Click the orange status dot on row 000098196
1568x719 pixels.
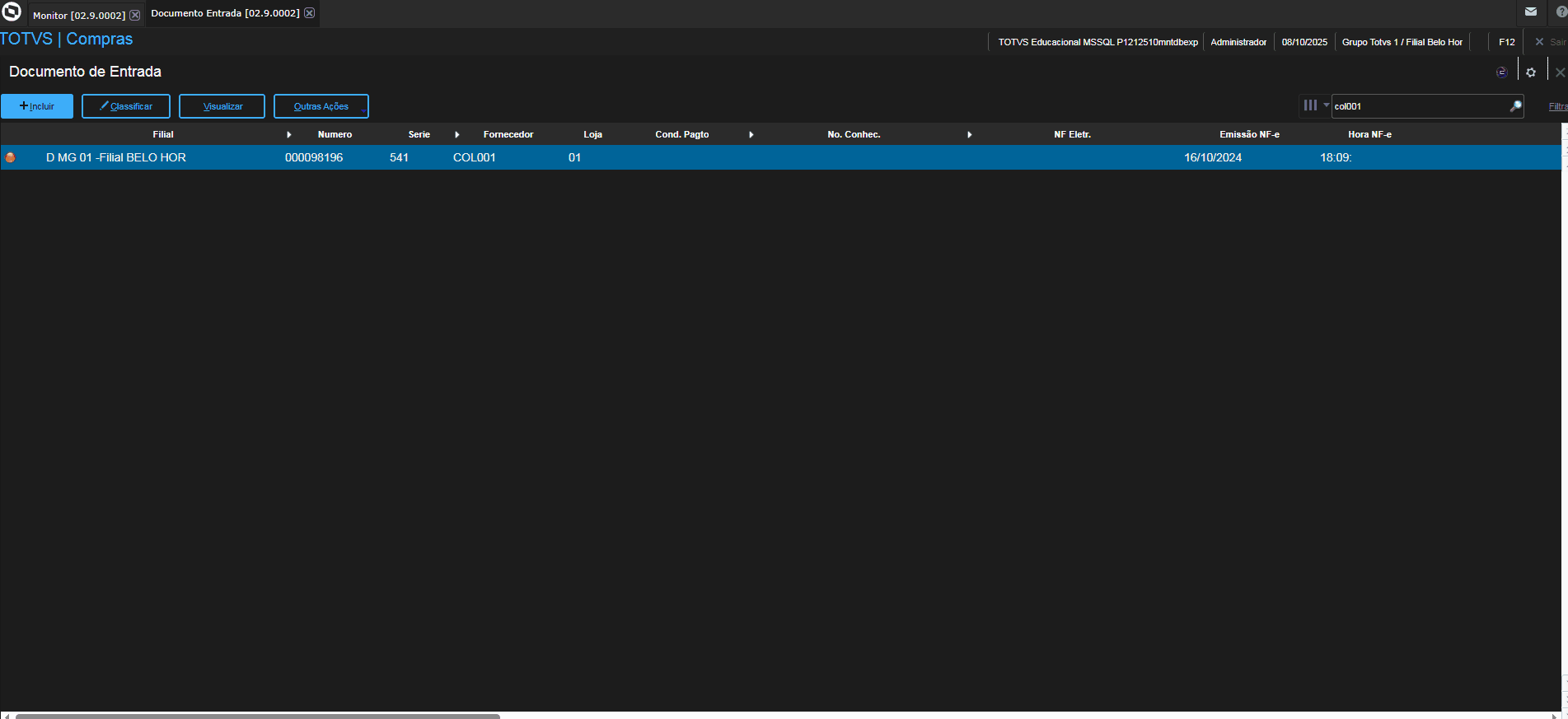[x=10, y=157]
